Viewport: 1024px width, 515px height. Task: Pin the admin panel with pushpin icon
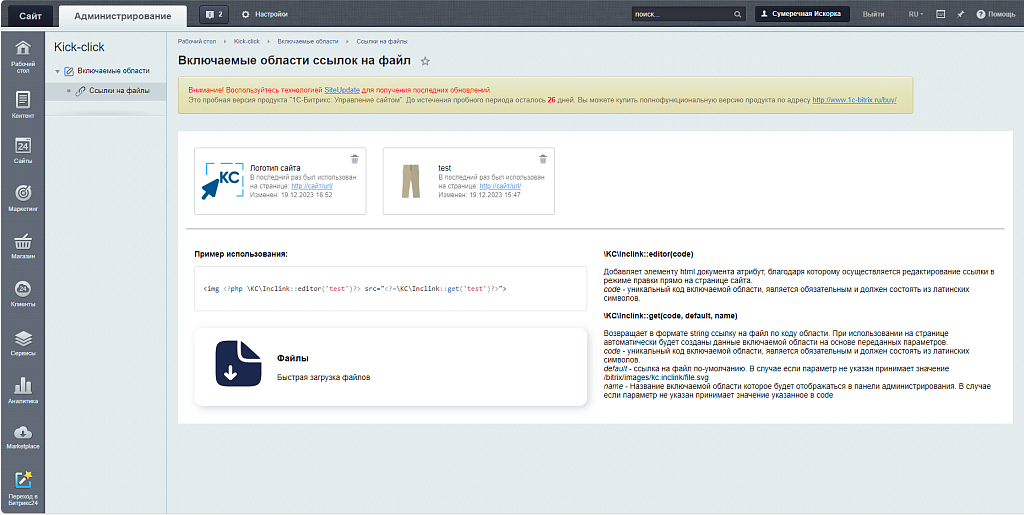960,15
